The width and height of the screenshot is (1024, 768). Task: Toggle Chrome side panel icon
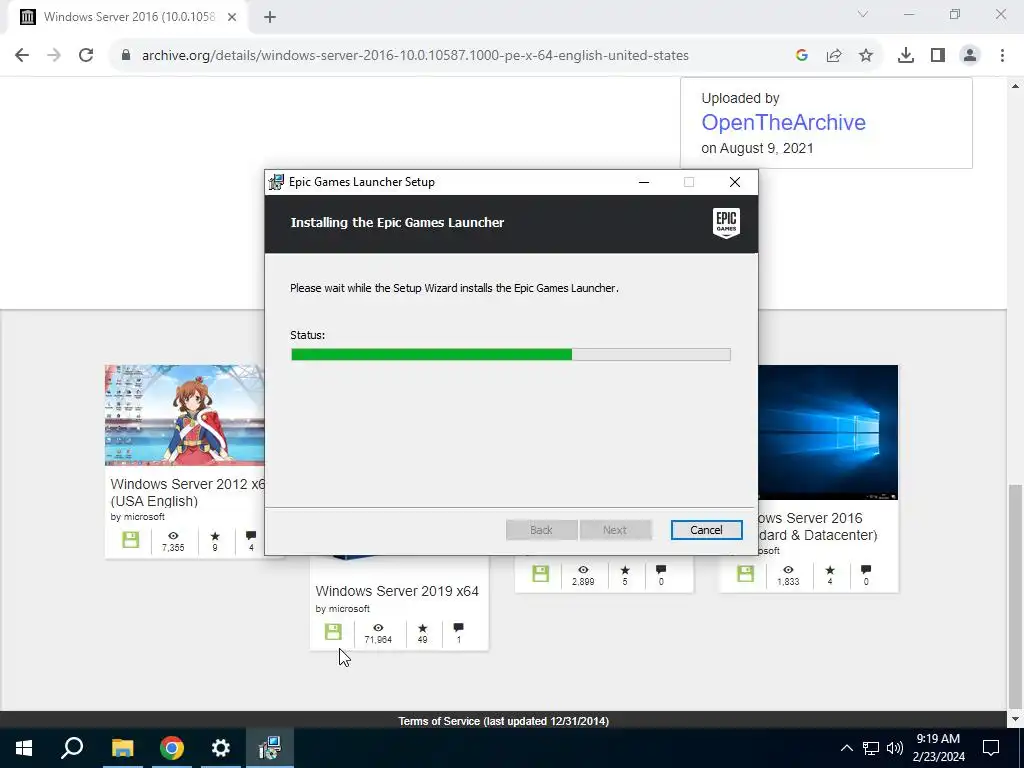coord(938,56)
